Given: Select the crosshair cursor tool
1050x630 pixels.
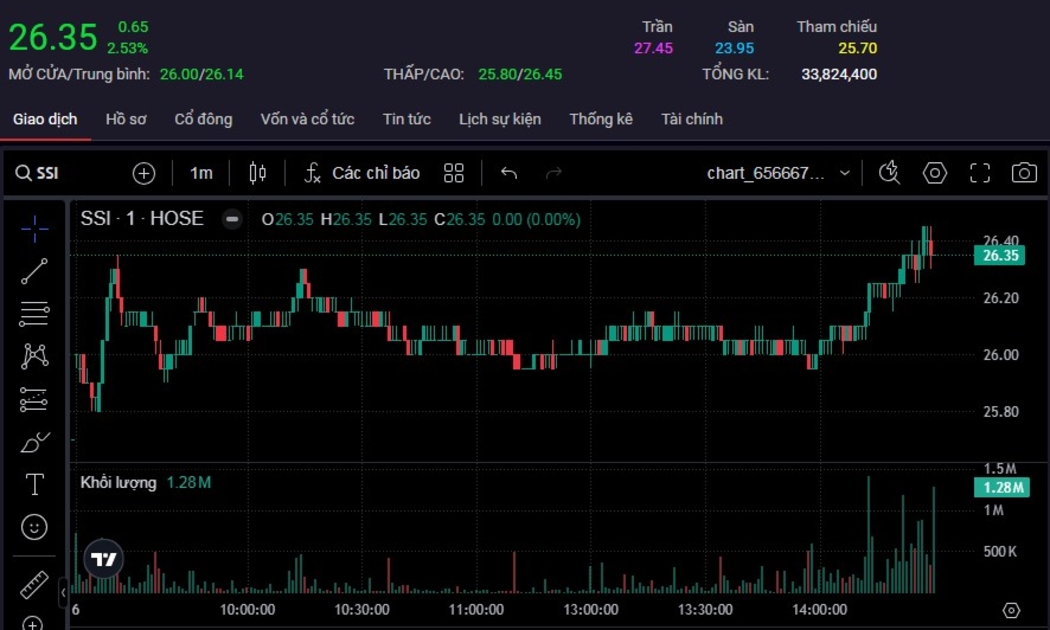Looking at the screenshot, I should (x=34, y=229).
